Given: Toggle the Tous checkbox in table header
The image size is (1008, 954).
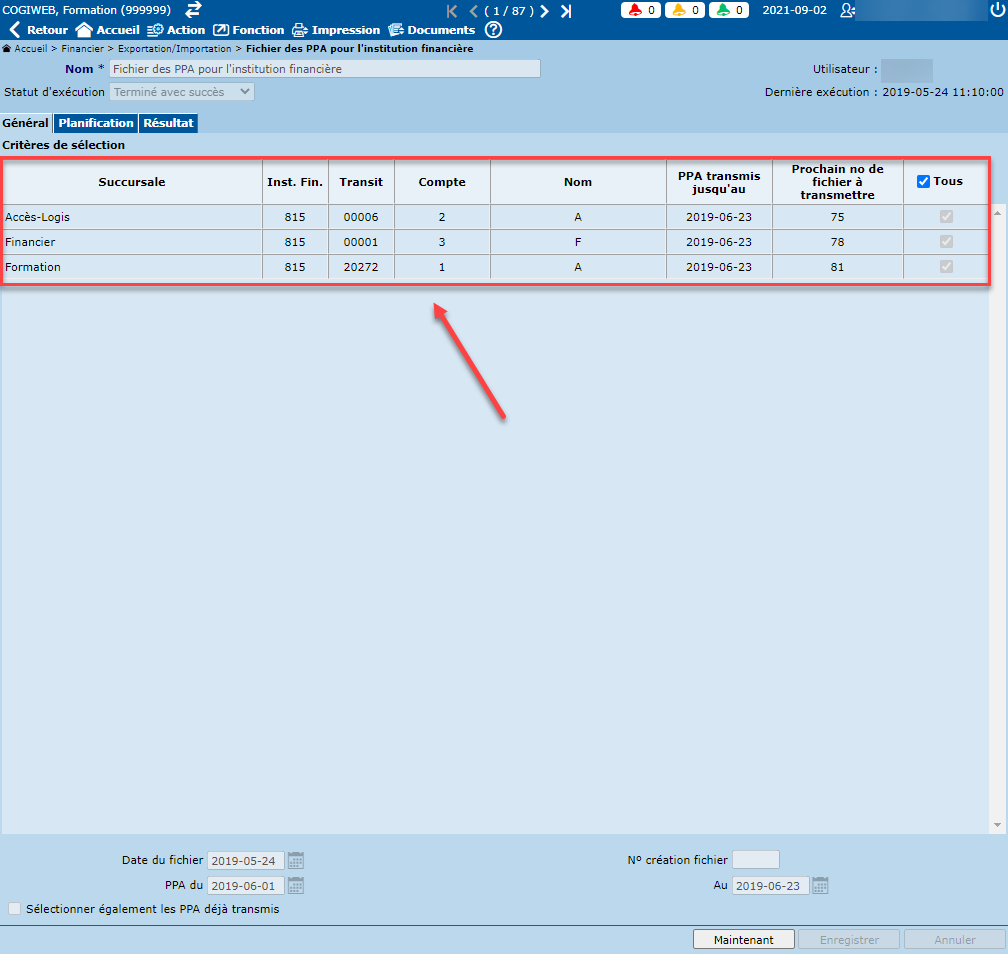Looking at the screenshot, I should point(923,182).
